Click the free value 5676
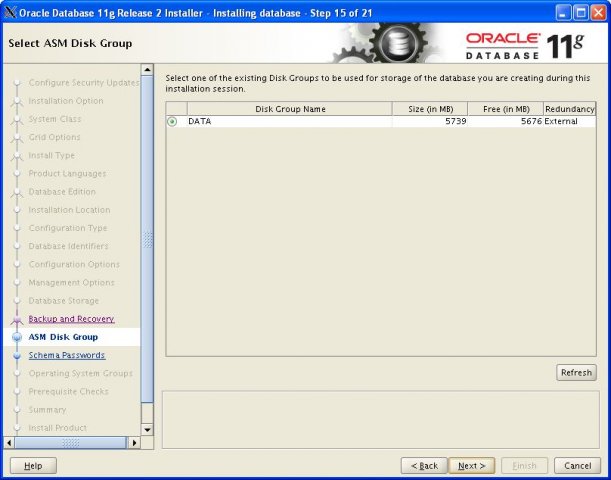 (x=532, y=122)
